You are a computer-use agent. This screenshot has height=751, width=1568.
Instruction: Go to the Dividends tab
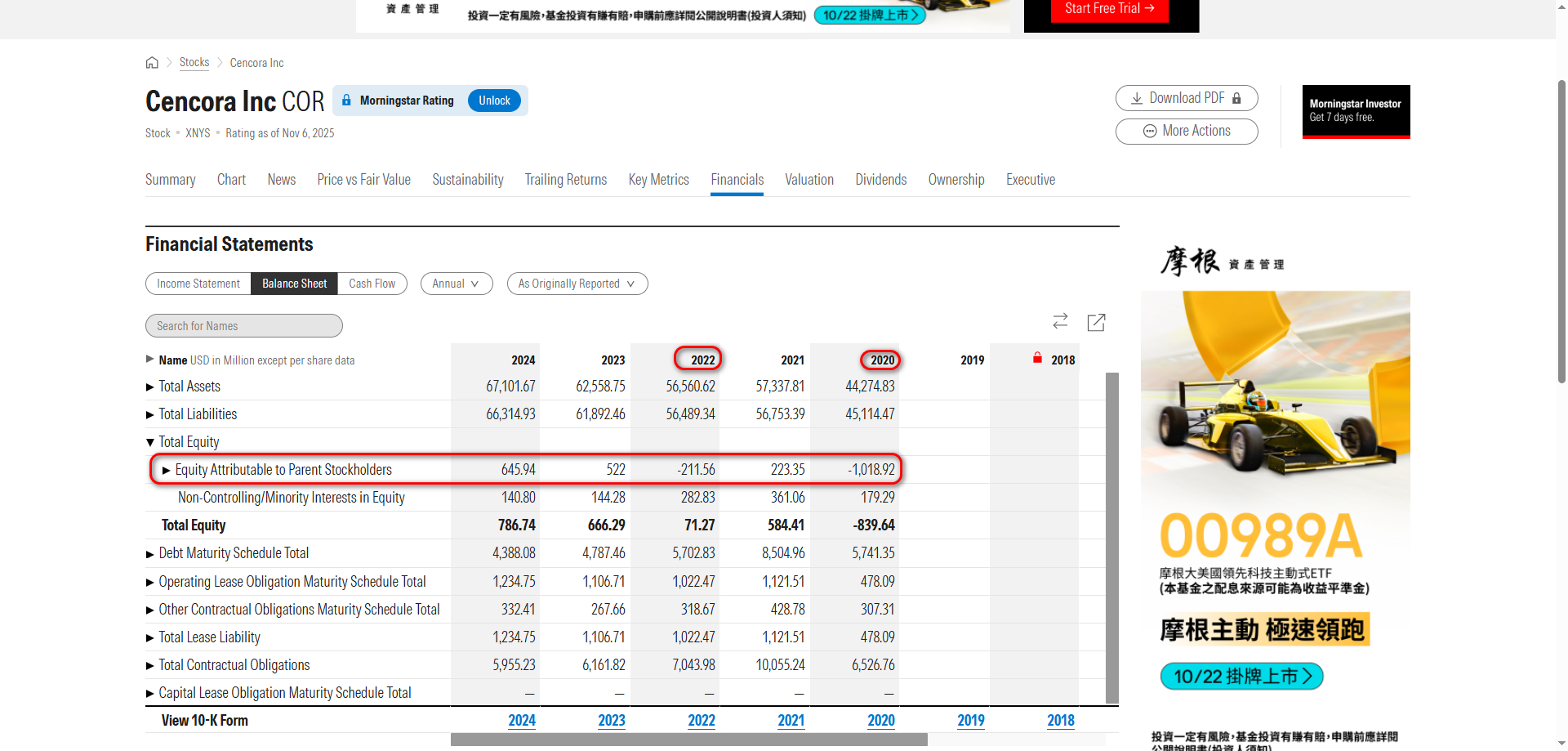pyautogui.click(x=880, y=180)
